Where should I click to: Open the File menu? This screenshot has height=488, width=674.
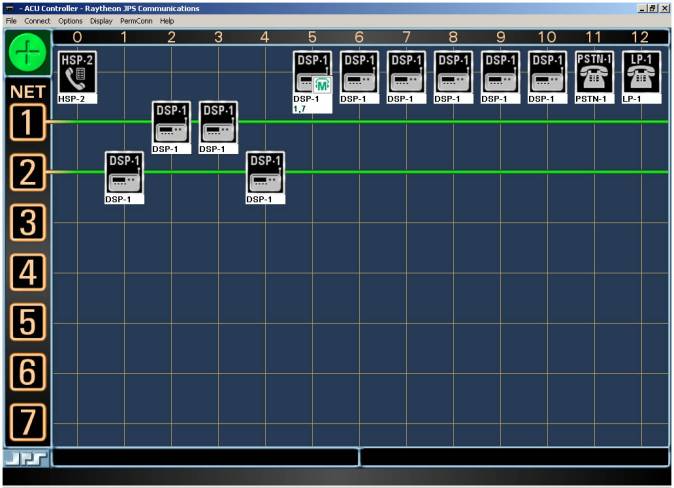point(11,20)
